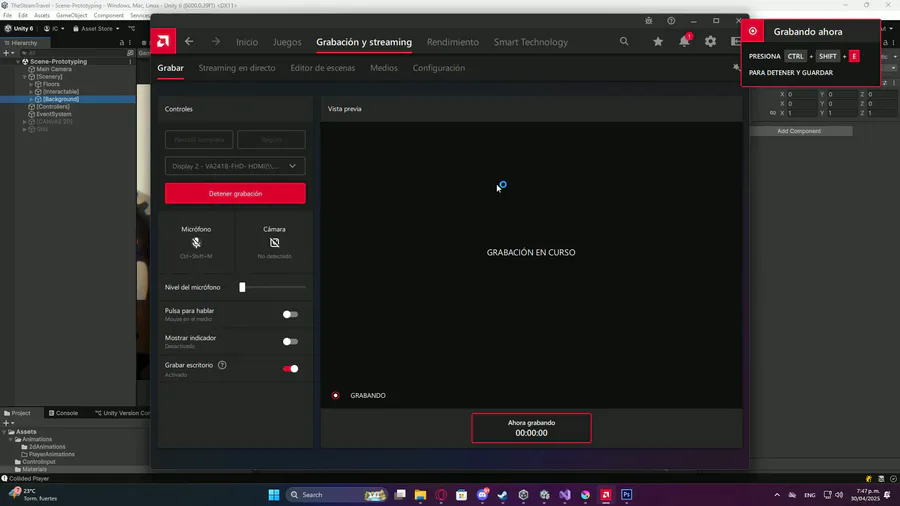Switch to the Console tab in Unity
This screenshot has height=506, width=900.
(x=63, y=412)
